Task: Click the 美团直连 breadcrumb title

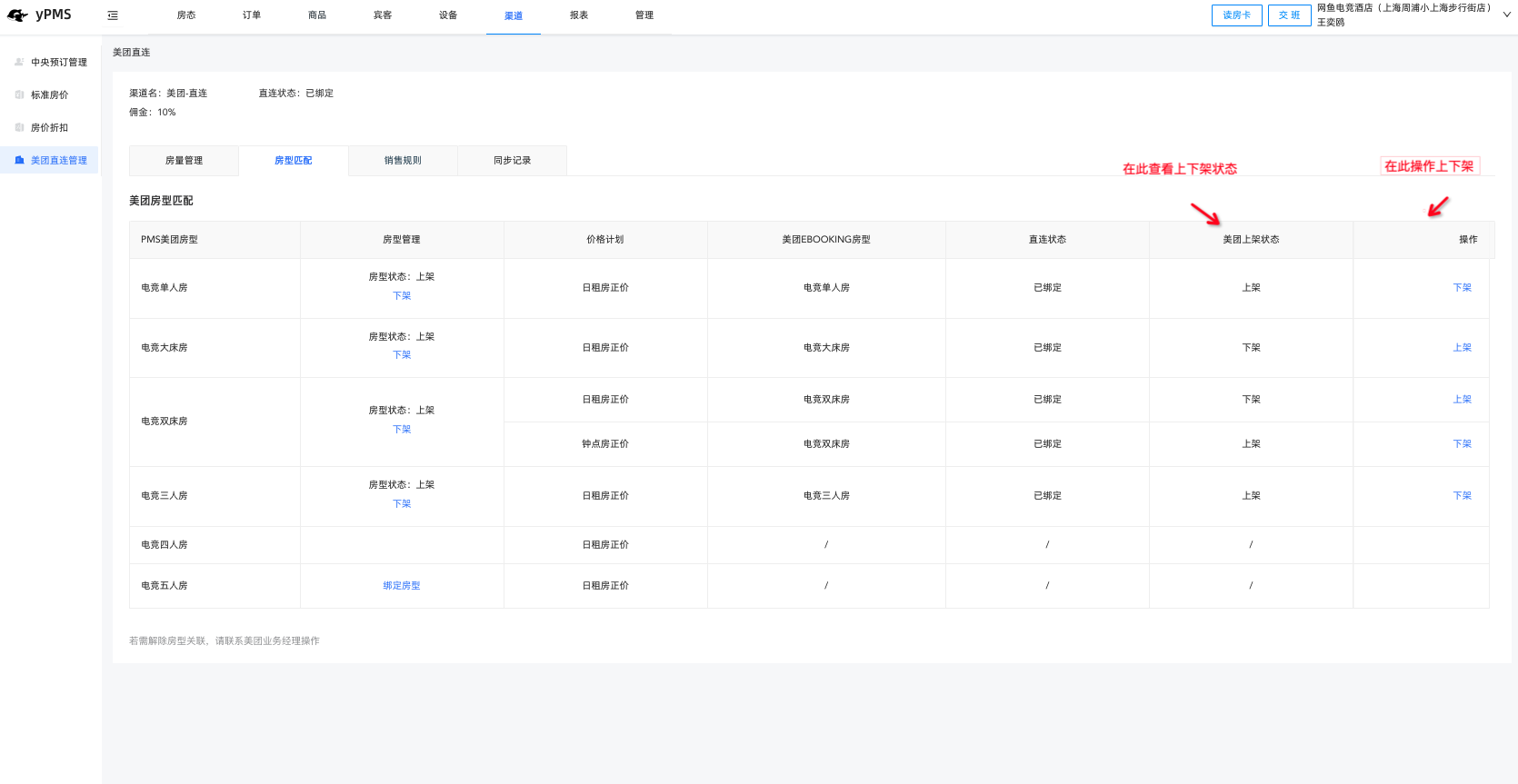Action: tap(132, 53)
